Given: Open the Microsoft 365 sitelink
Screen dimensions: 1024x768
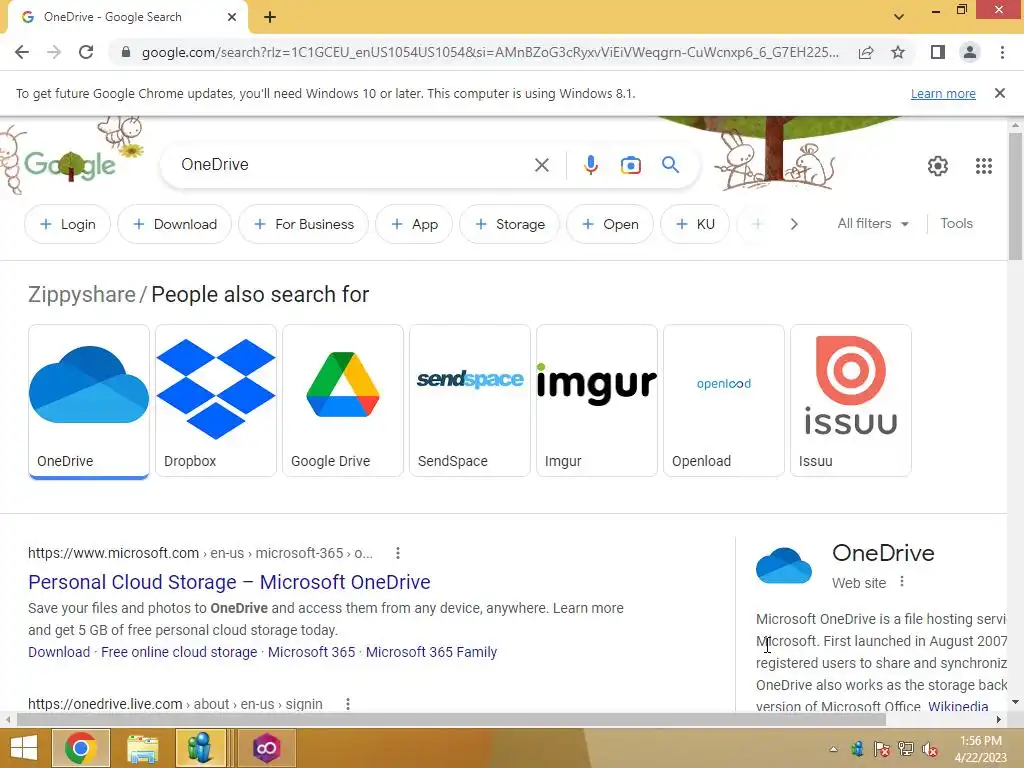Looking at the screenshot, I should click(312, 652).
